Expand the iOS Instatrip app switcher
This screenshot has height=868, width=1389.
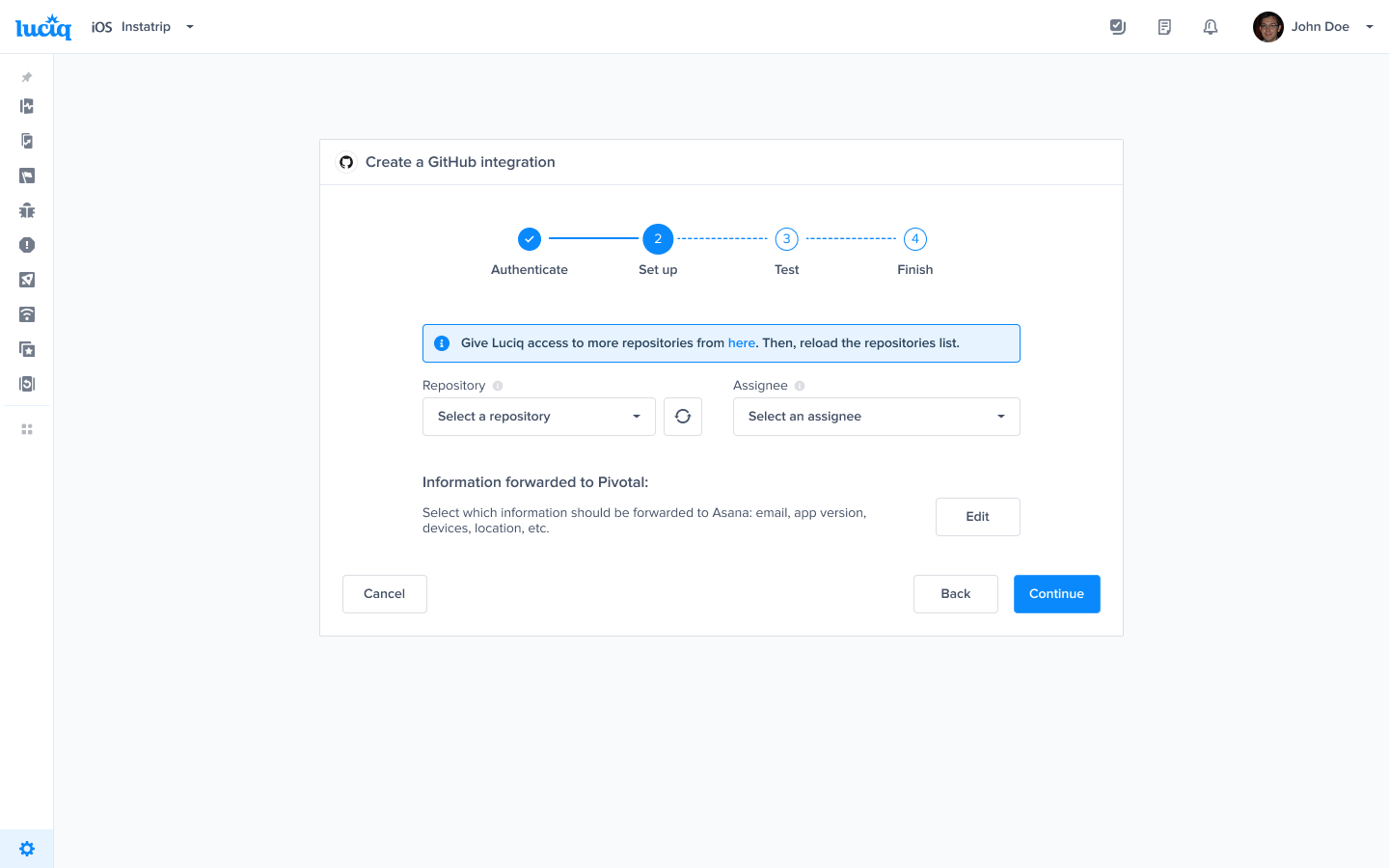pos(189,26)
